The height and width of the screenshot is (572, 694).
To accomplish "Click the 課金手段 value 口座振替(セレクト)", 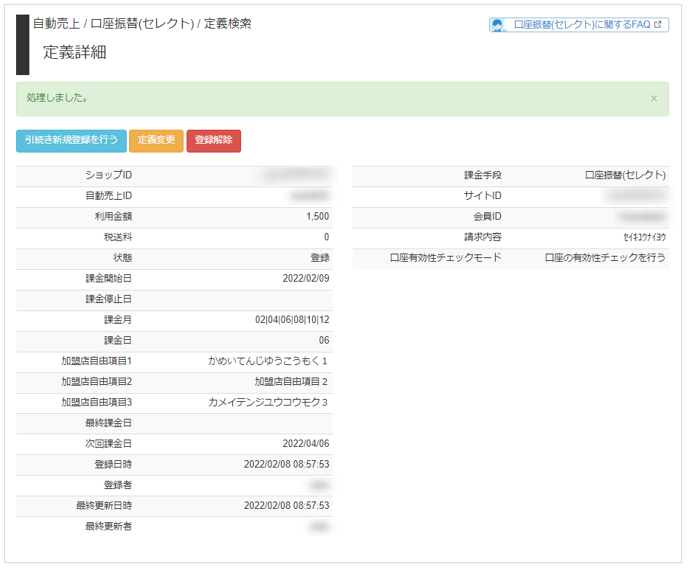I will [625, 175].
